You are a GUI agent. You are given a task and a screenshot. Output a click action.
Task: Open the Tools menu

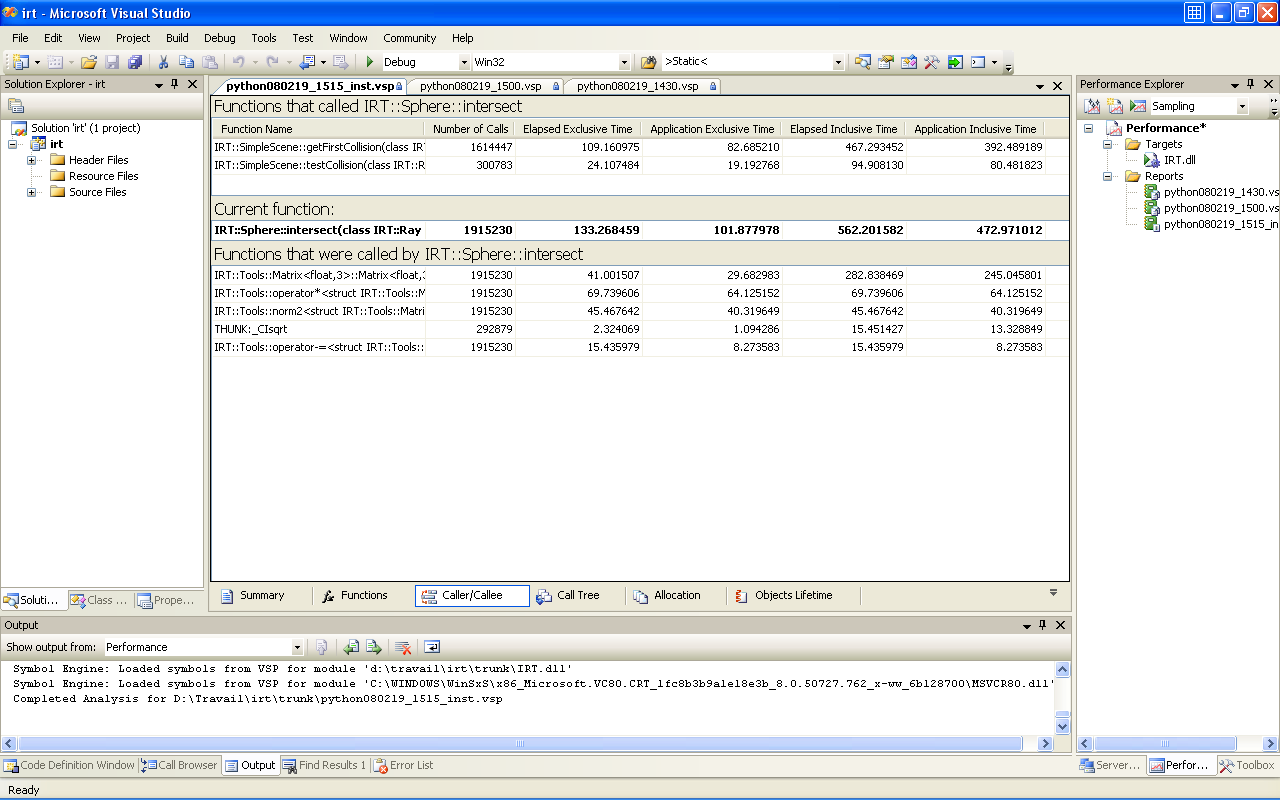tap(264, 38)
